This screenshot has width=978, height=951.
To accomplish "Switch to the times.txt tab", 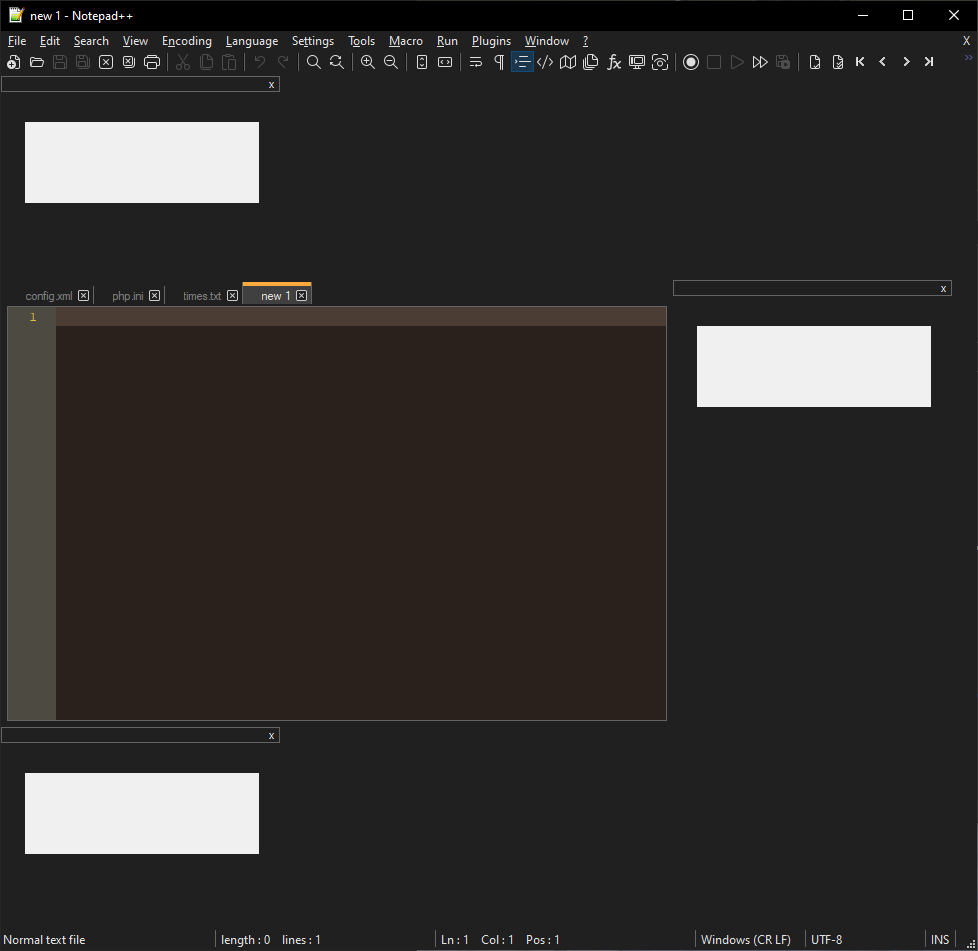I will (202, 296).
